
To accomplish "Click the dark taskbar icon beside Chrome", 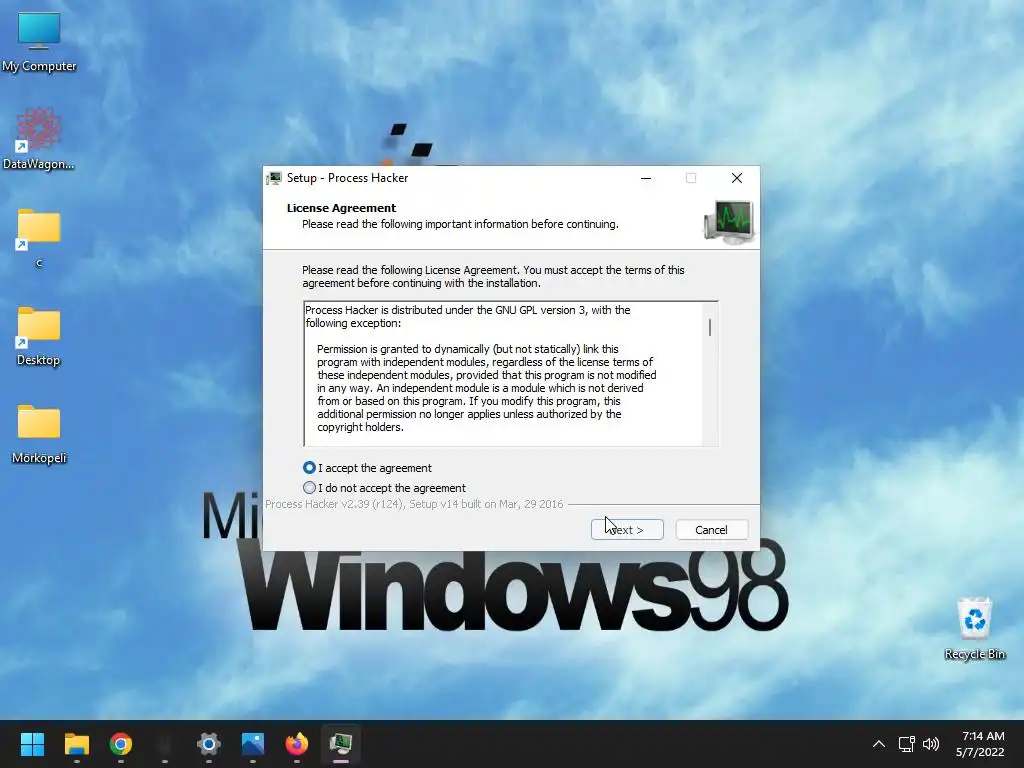I will pyautogui.click(x=165, y=744).
